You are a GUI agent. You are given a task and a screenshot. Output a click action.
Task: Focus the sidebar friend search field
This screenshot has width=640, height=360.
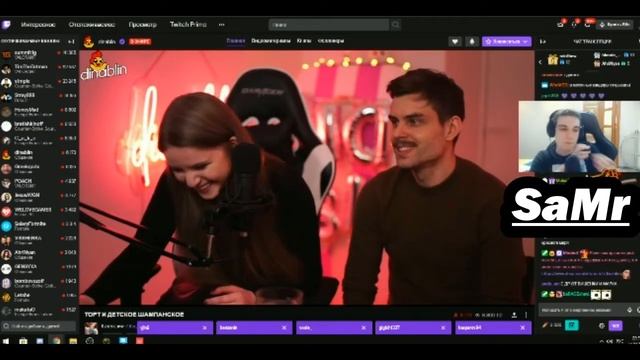pos(39,326)
